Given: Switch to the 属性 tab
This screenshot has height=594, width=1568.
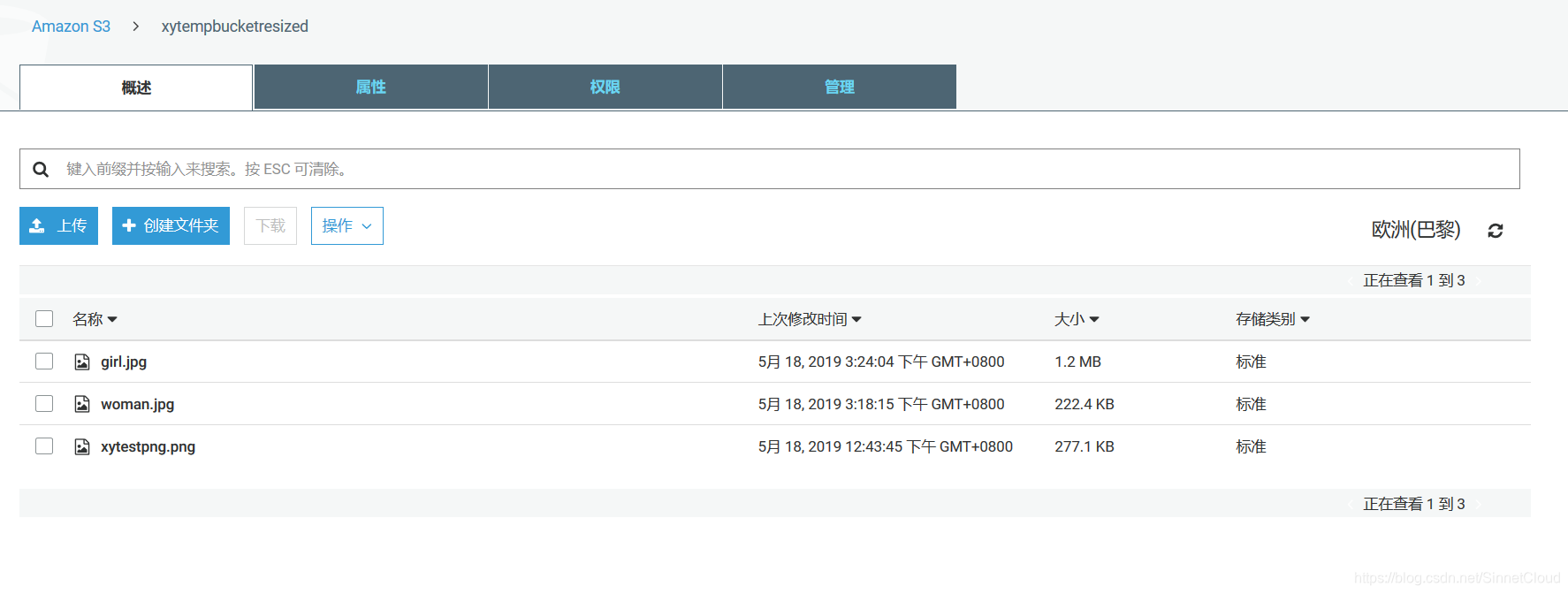Looking at the screenshot, I should tap(371, 87).
